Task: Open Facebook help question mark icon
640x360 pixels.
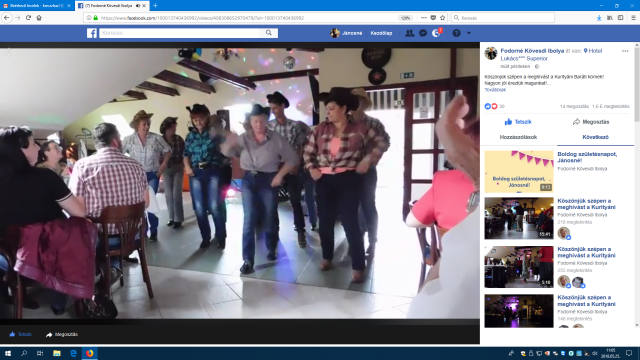Action: coord(456,33)
